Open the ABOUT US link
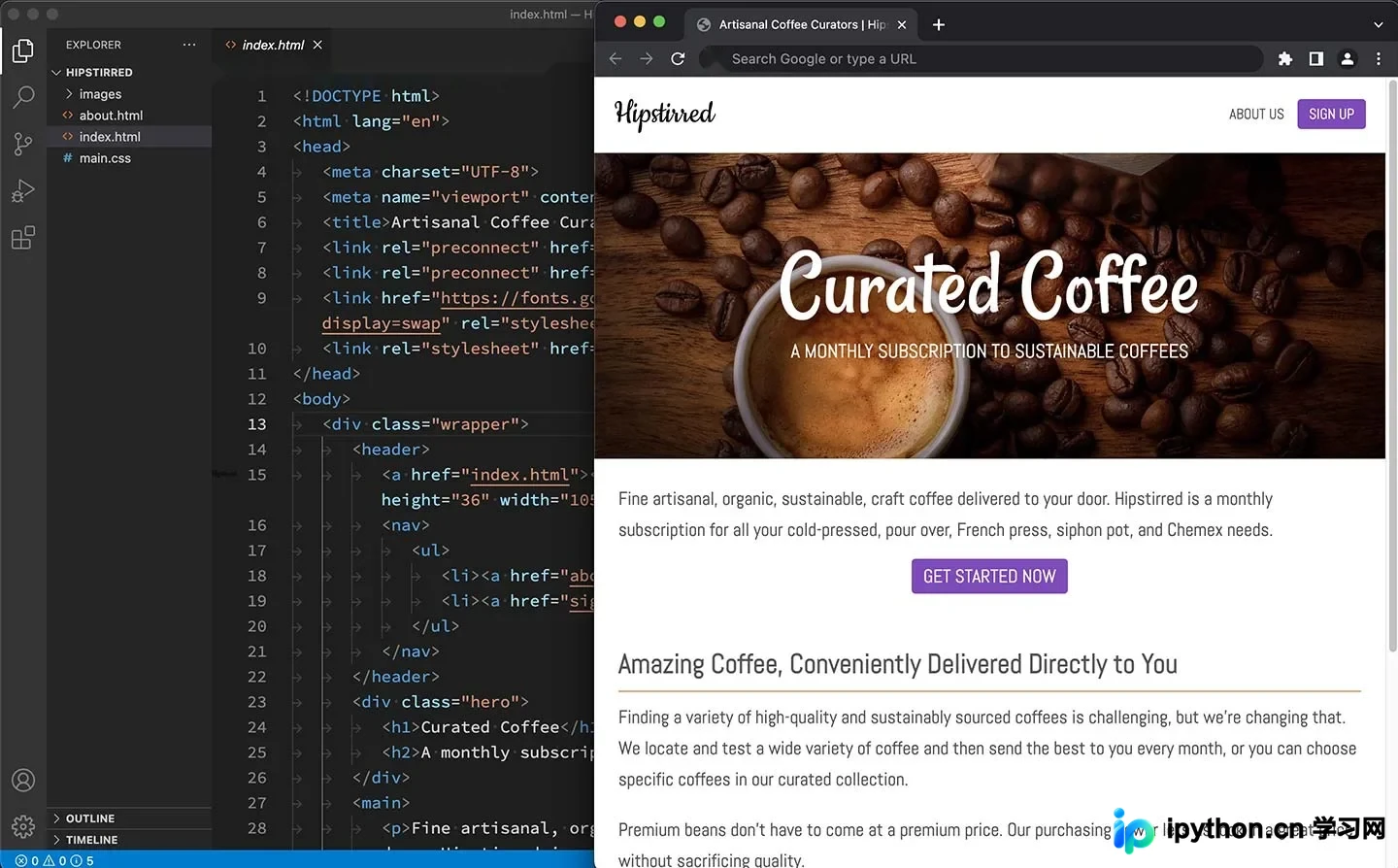Screen dimensions: 1398x868 [1256, 114]
